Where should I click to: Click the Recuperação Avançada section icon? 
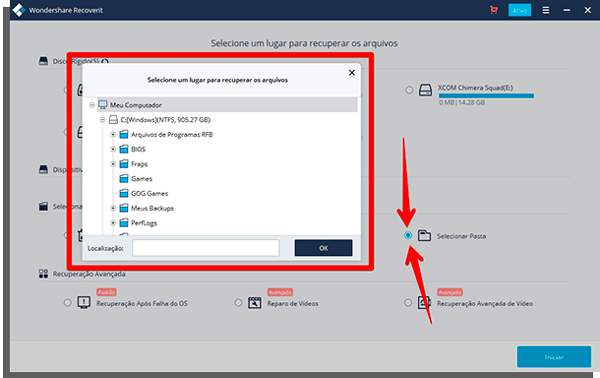43,274
